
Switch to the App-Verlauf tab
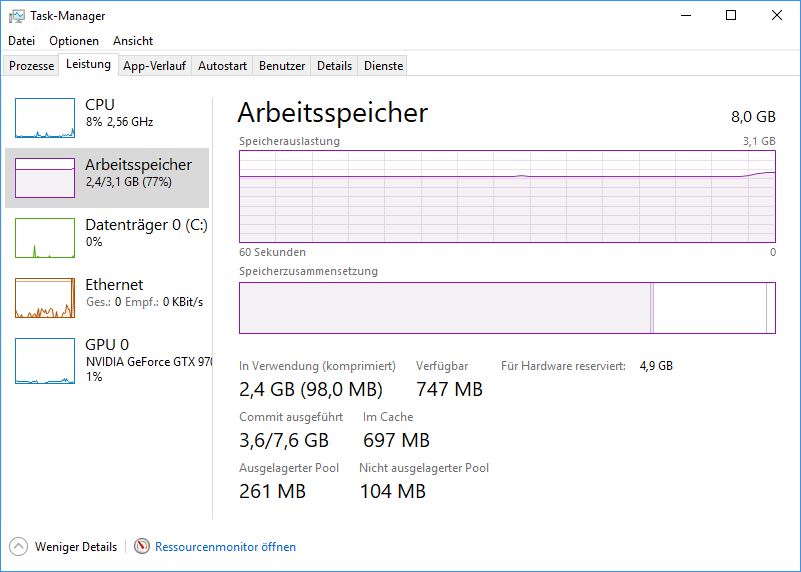(154, 66)
